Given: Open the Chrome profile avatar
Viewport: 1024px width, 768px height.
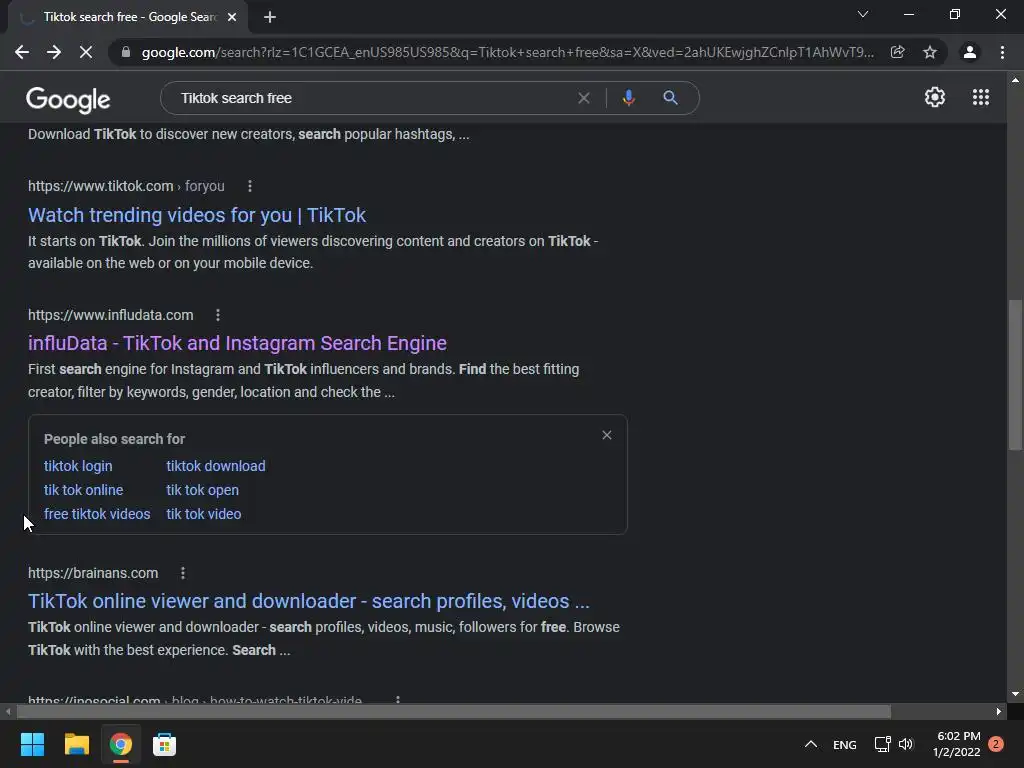Looking at the screenshot, I should (x=970, y=52).
